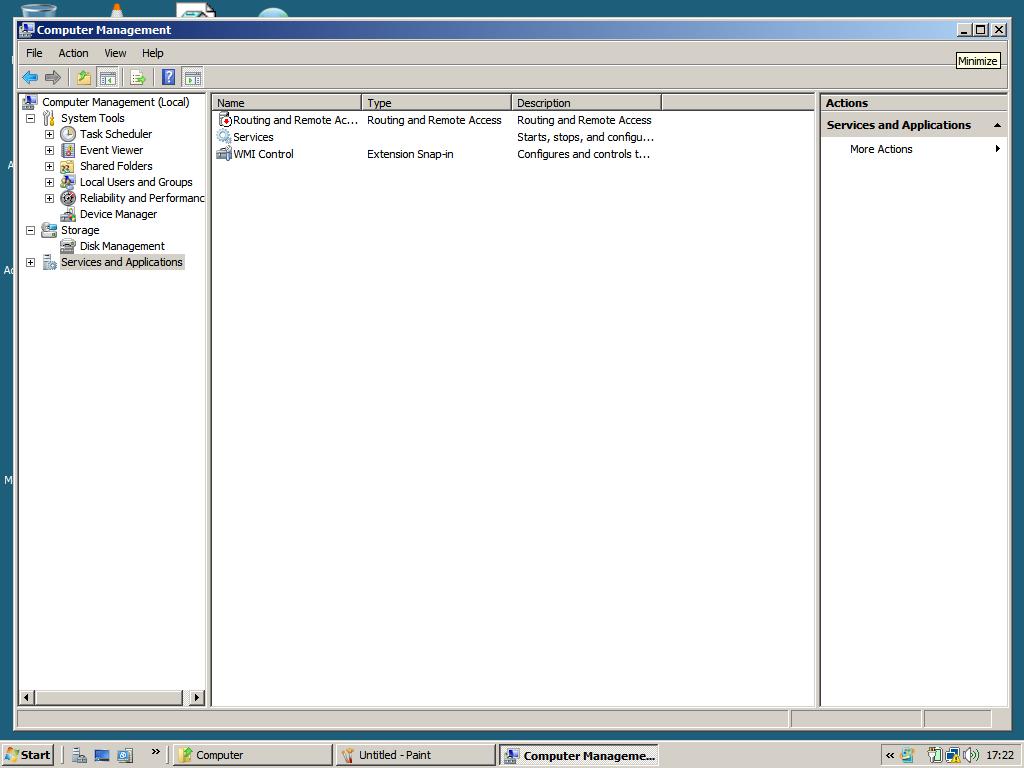The image size is (1024, 768).
Task: Select Computer Management (Local) root node
Action: pos(116,102)
